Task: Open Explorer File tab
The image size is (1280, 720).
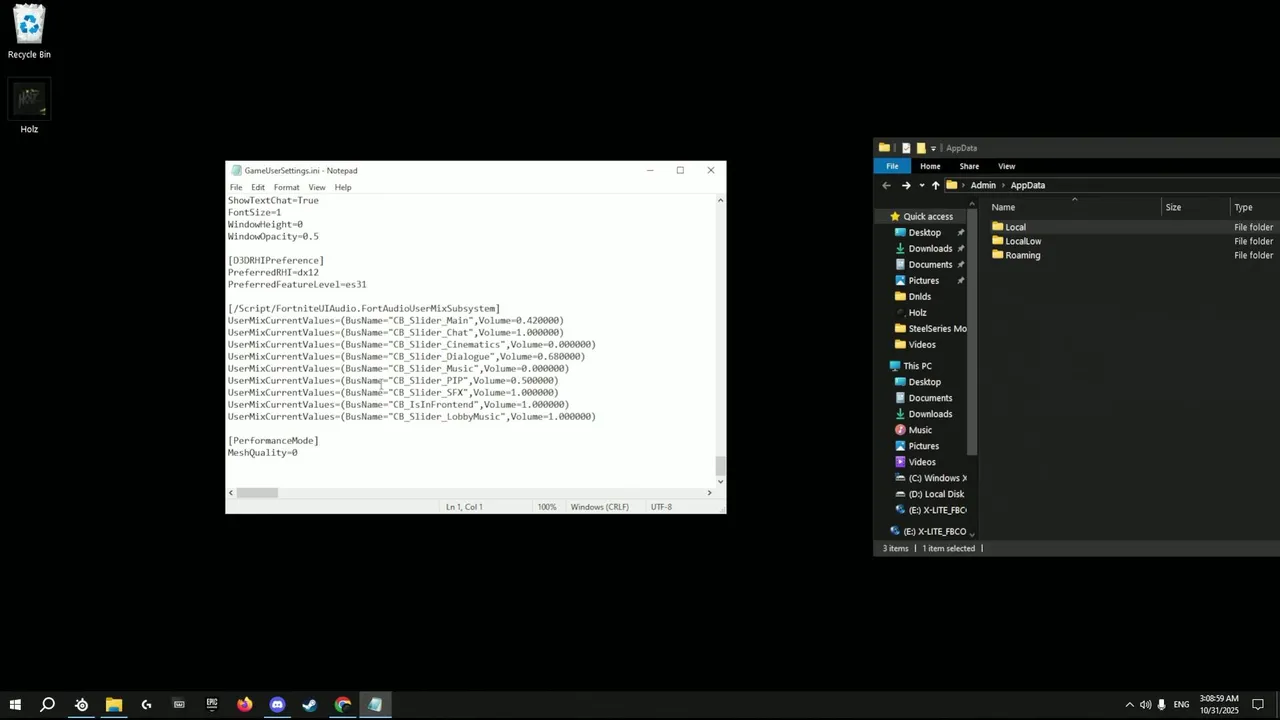Action: tap(892, 166)
